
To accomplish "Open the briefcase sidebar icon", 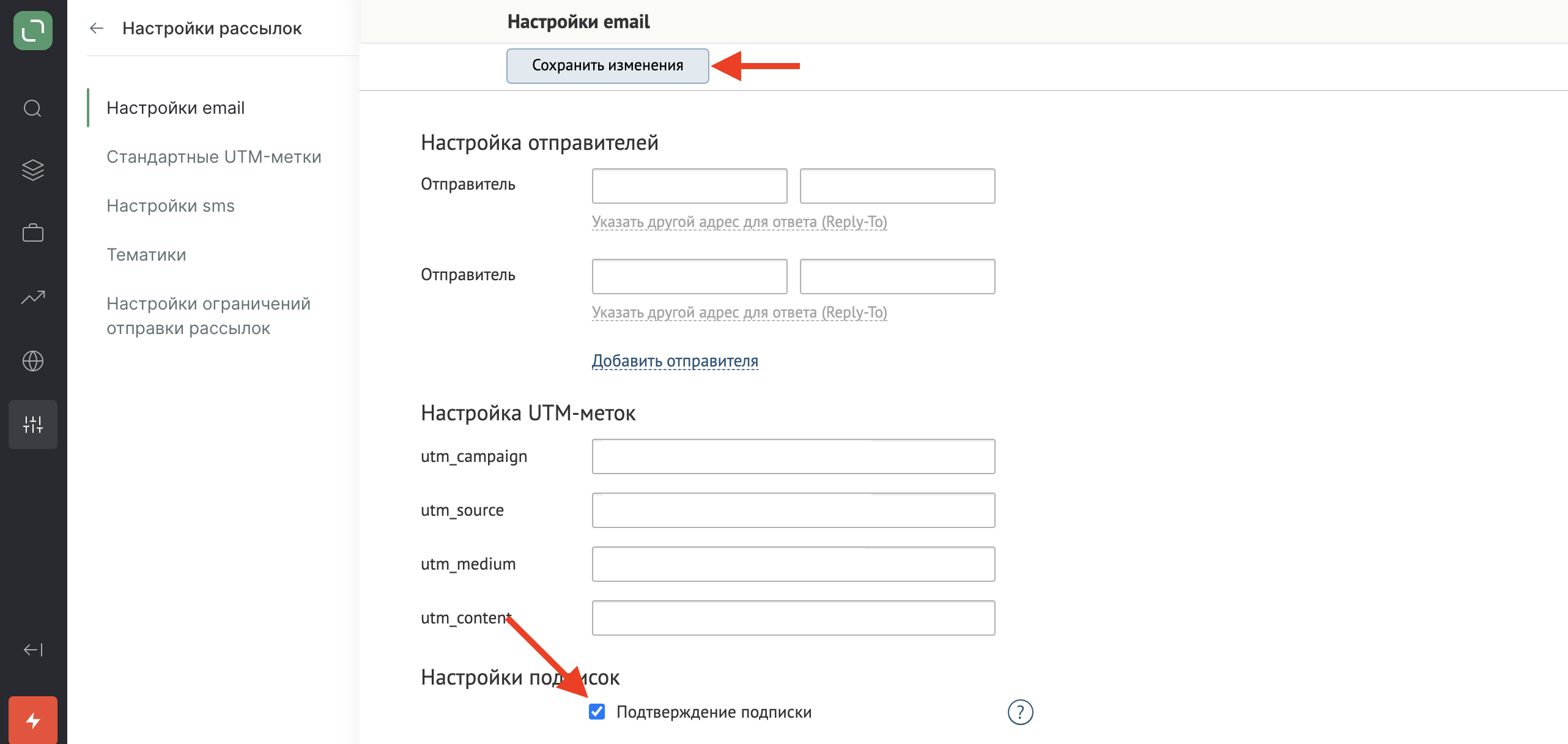I will tap(33, 232).
